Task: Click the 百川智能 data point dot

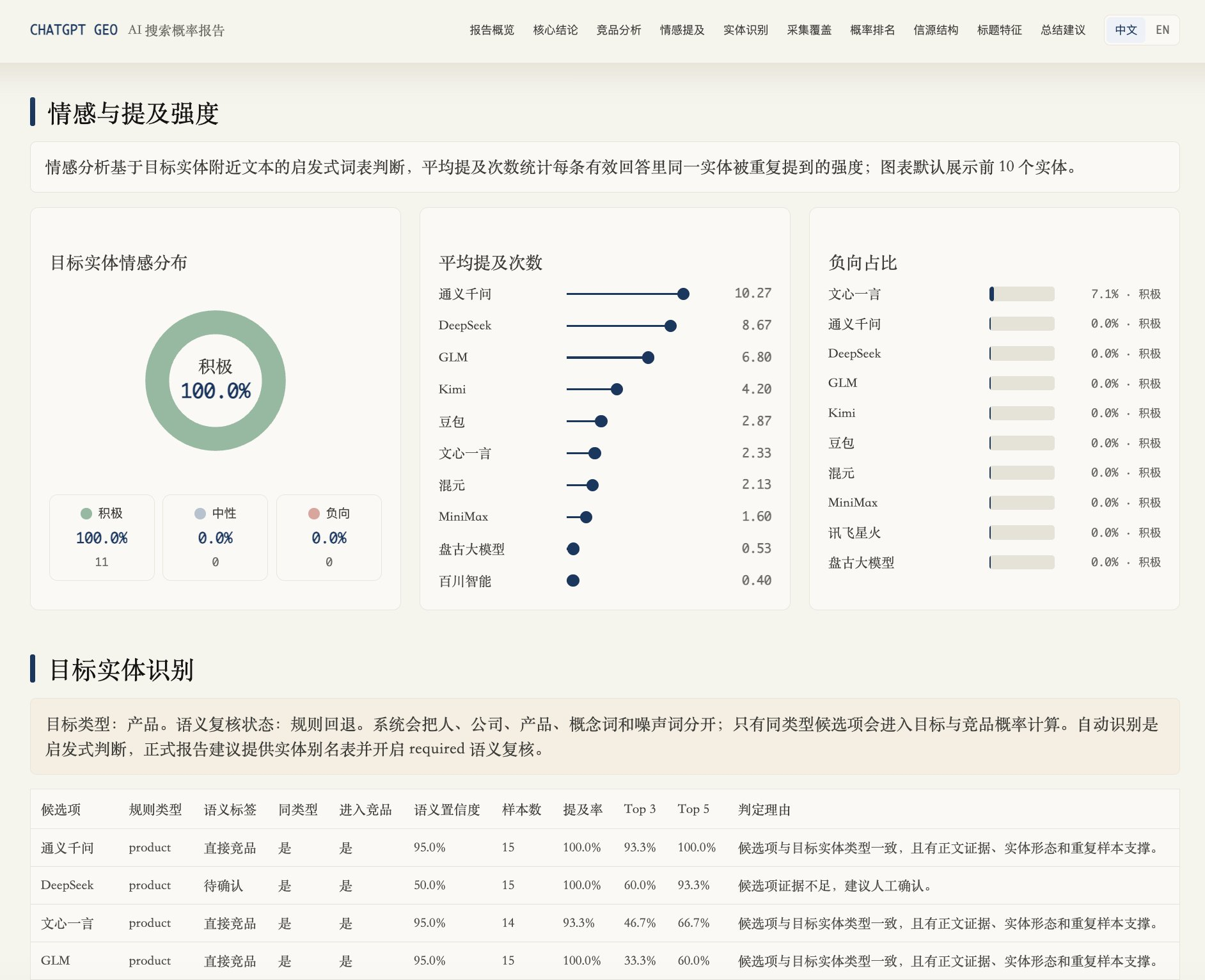Action: pos(573,581)
